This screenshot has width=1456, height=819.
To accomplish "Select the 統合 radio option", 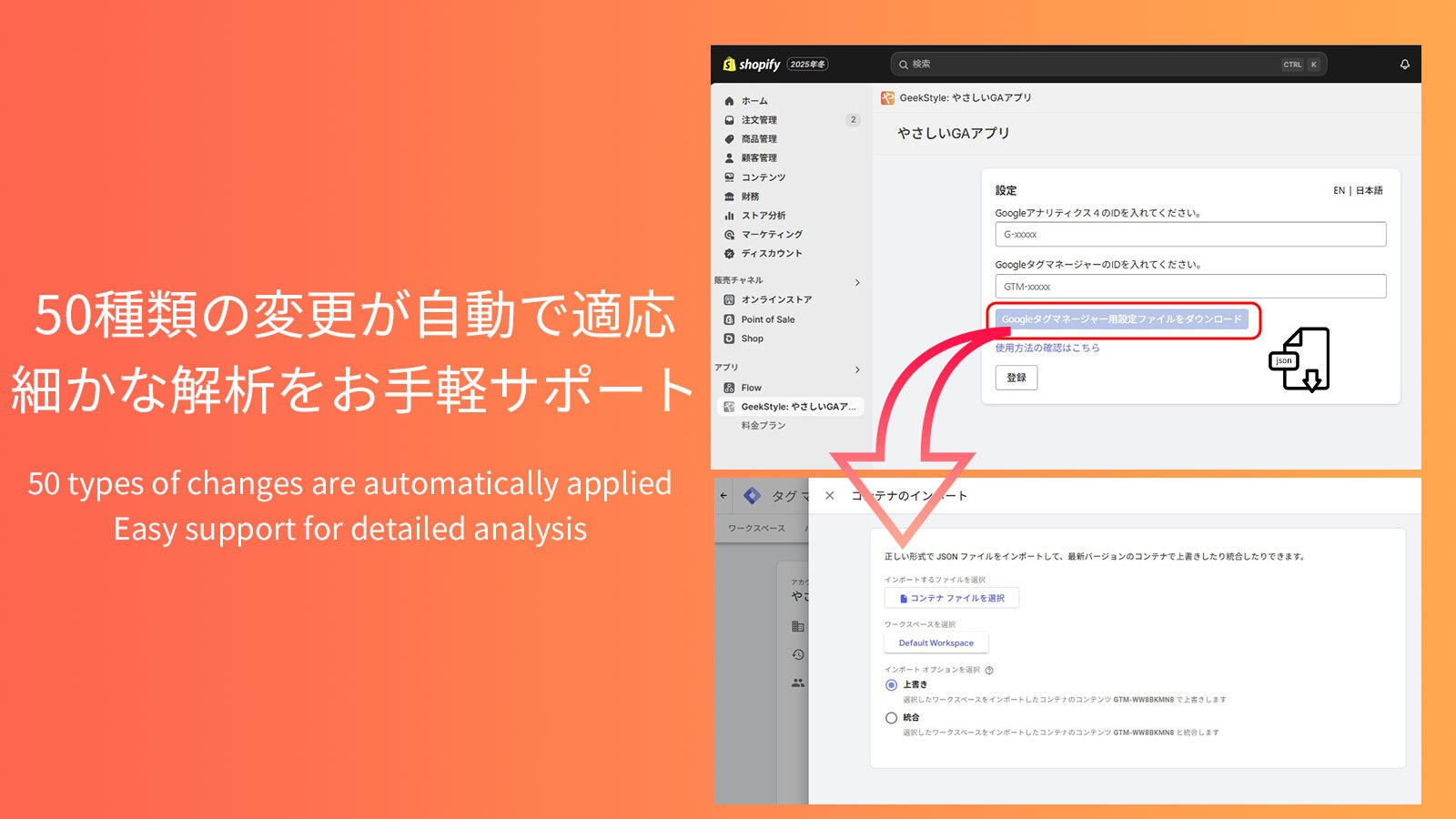I will click(891, 718).
